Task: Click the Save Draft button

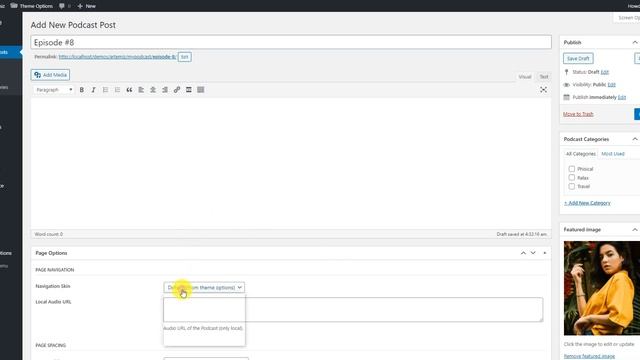Action: [578, 58]
